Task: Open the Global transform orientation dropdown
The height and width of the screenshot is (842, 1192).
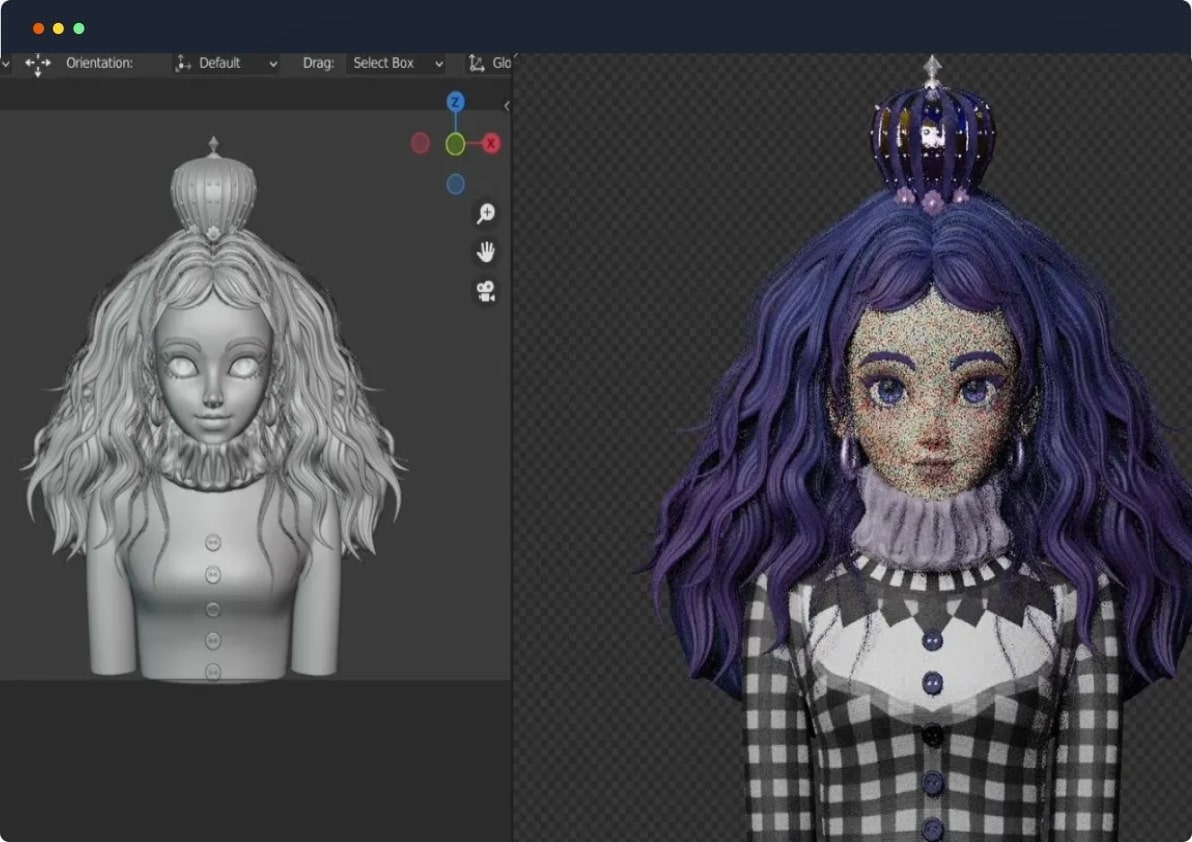Action: click(489, 63)
